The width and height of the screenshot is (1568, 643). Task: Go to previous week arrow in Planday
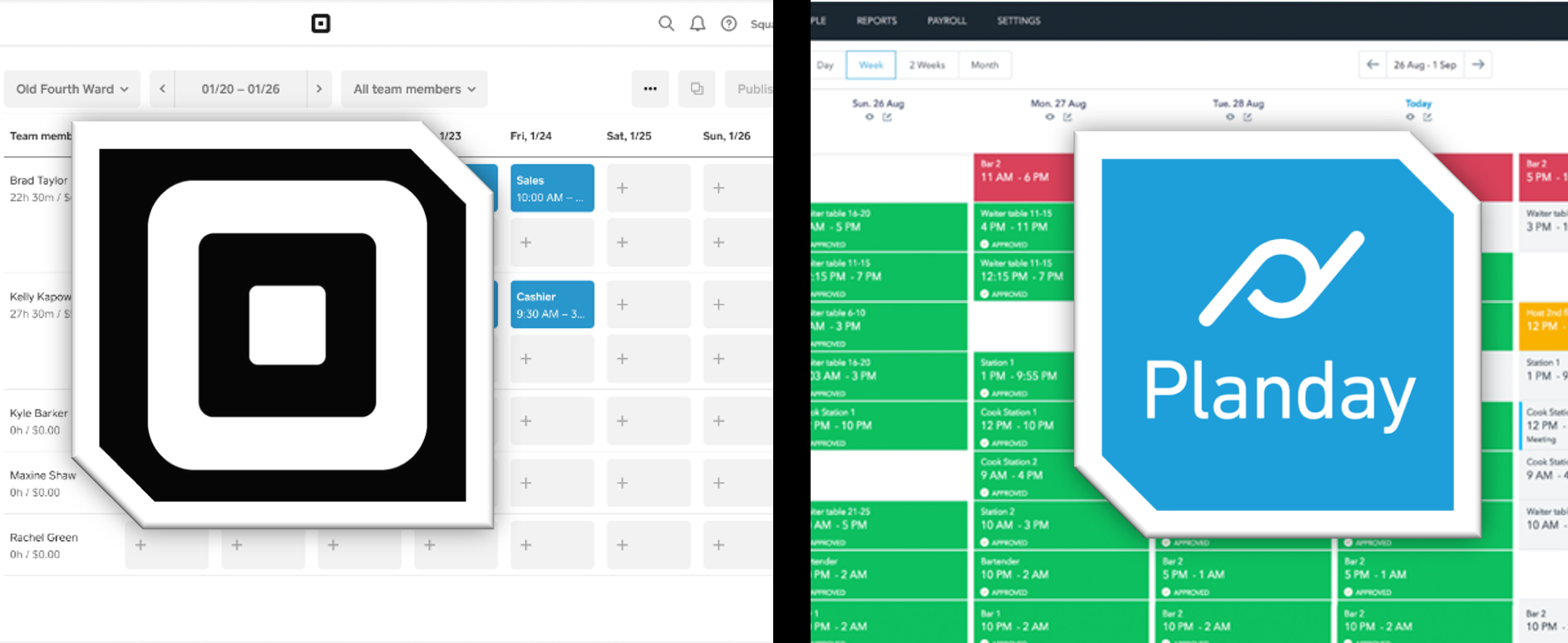point(1373,65)
